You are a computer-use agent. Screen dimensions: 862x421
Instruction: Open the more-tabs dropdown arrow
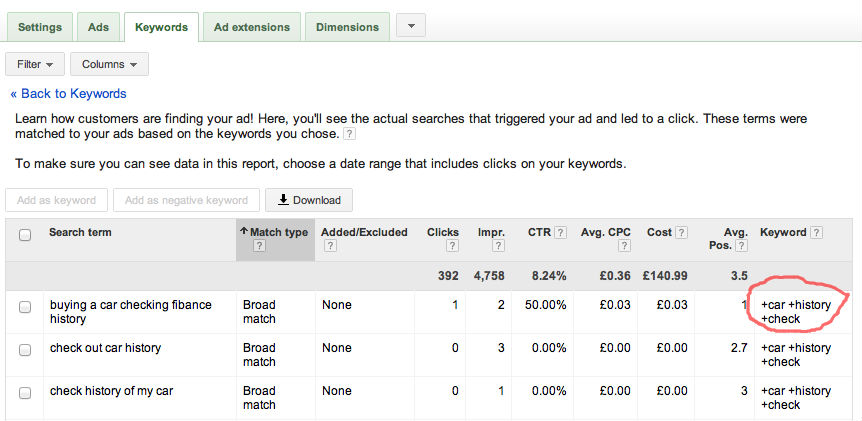pyautogui.click(x=411, y=26)
